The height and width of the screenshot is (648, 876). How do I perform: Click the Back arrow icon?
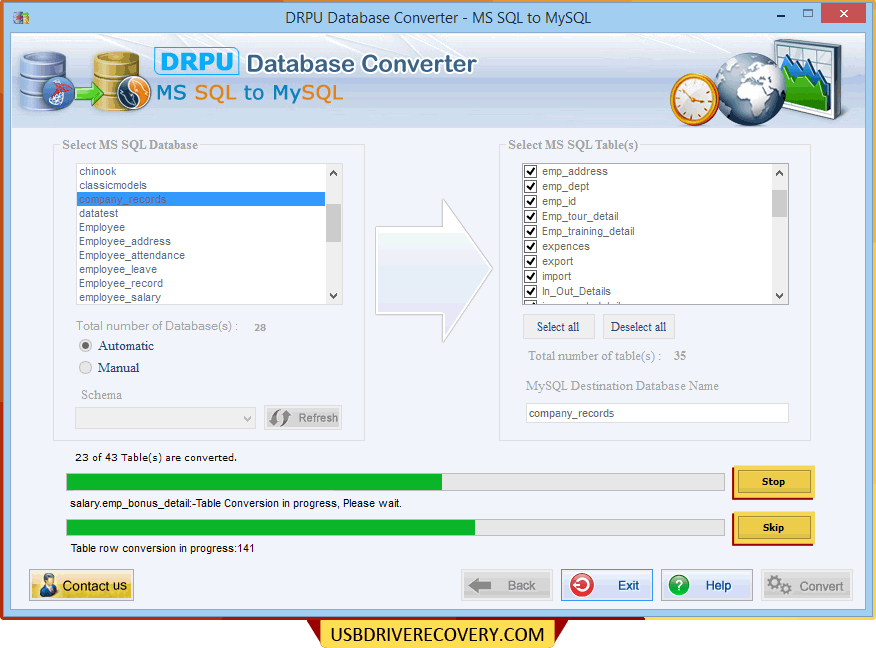[480, 585]
